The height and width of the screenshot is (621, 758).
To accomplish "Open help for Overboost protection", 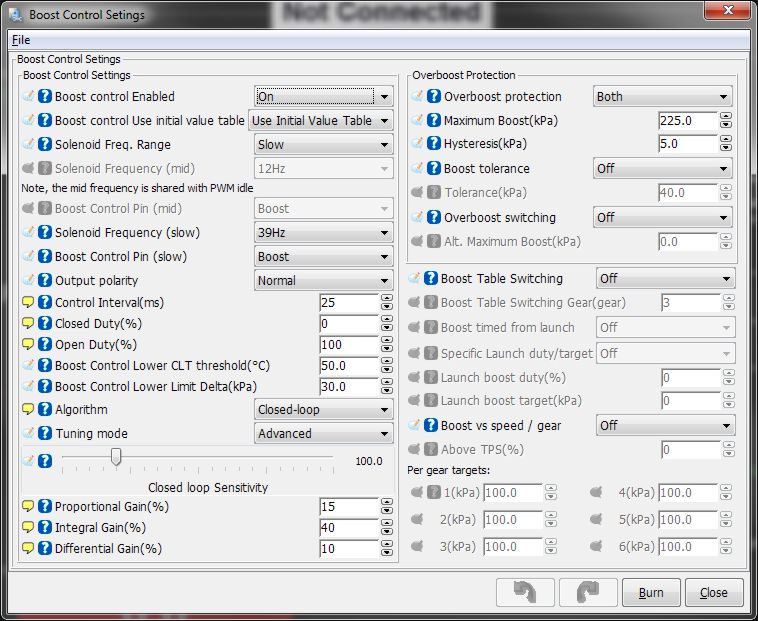I will 434,97.
